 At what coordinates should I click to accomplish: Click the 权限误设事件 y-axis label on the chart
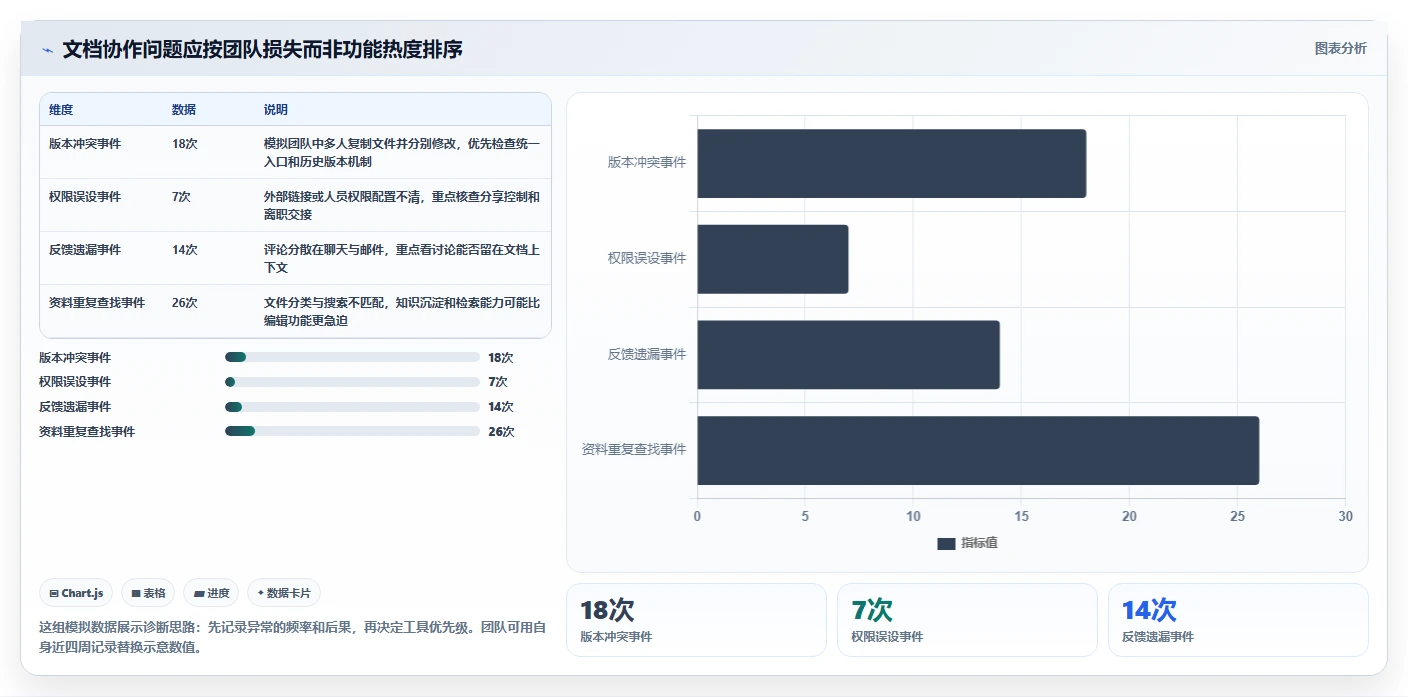[x=647, y=258]
